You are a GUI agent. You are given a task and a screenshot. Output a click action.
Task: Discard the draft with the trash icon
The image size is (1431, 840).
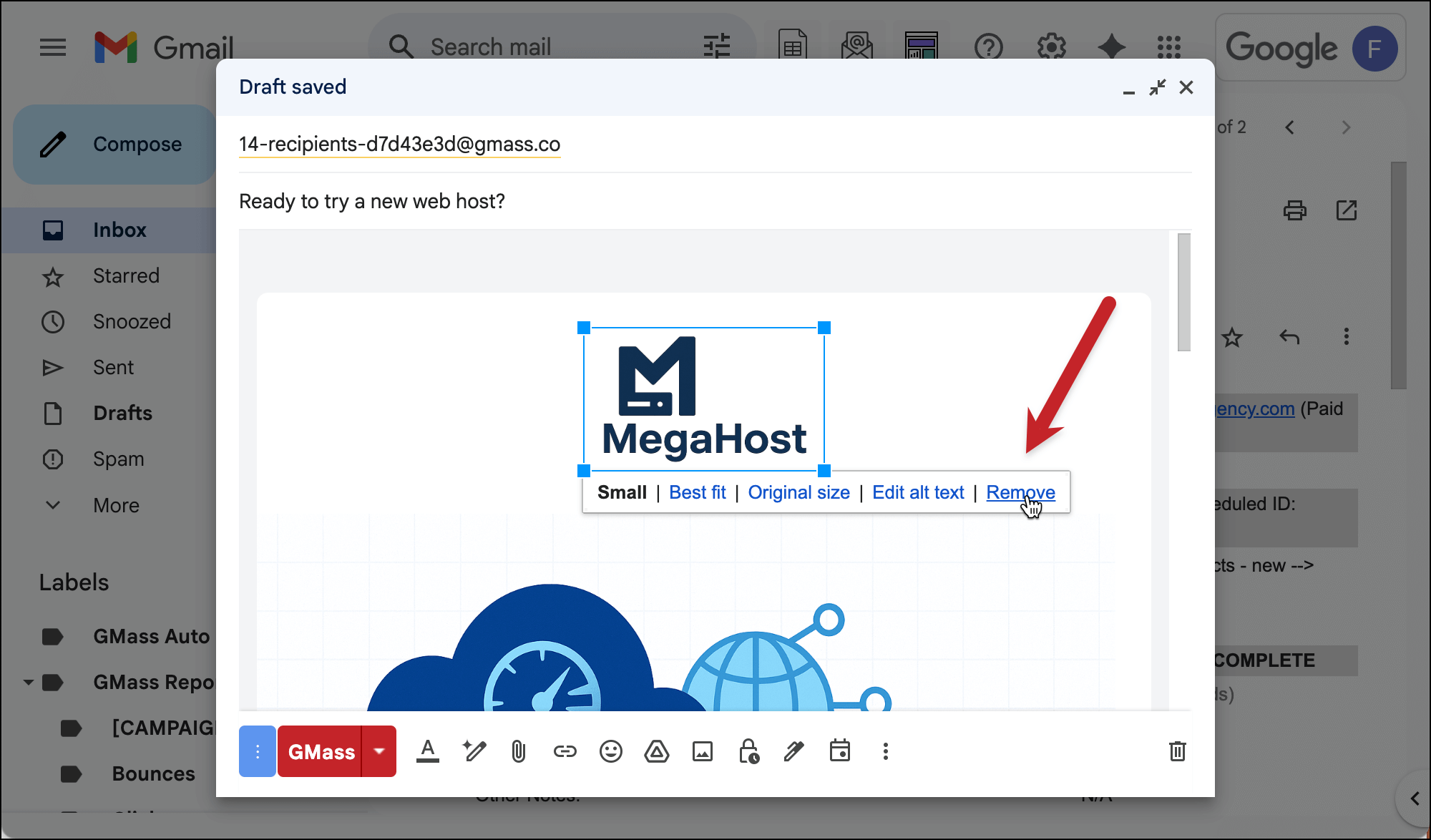point(1178,751)
